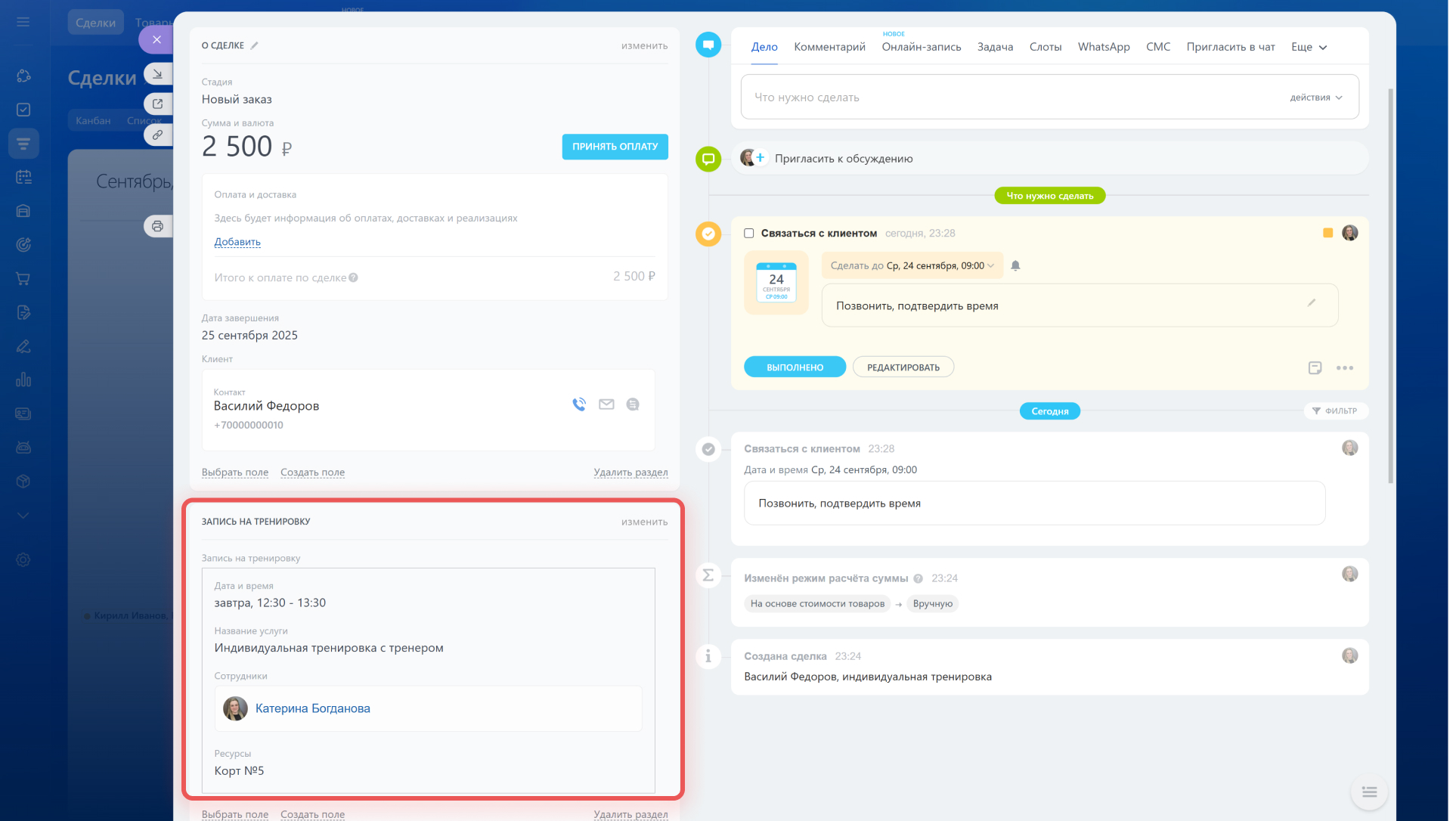The width and height of the screenshot is (1456, 821).
Task: Click the bell reminder icon in the task
Action: pyautogui.click(x=1015, y=265)
